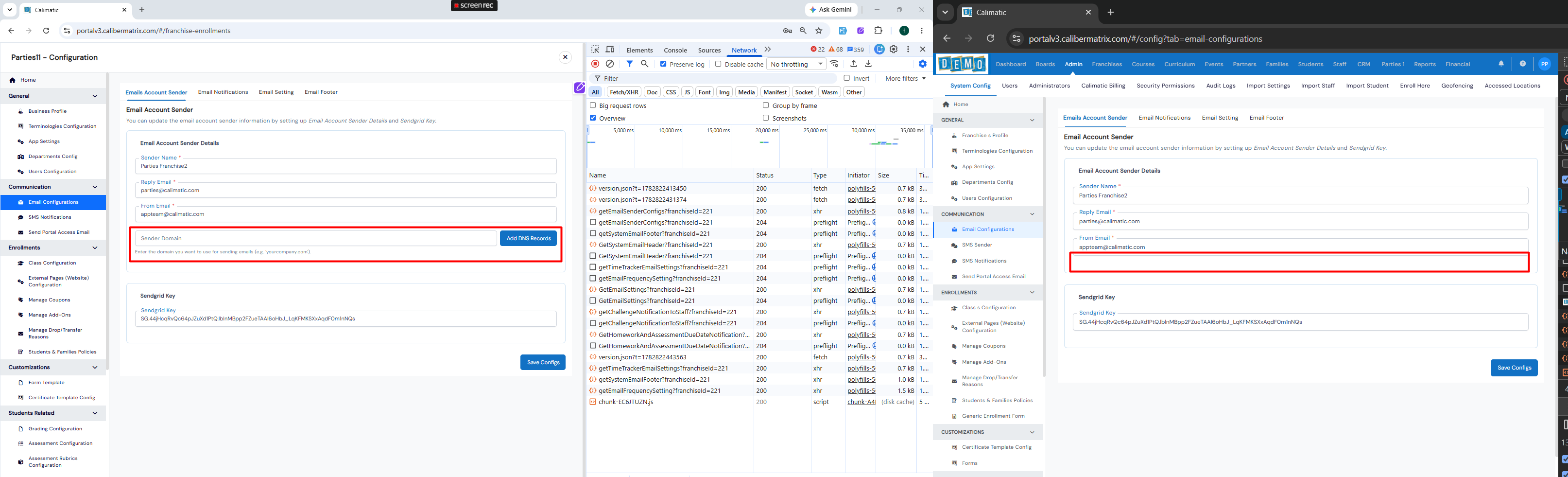Open the blue Network settings gear
The height and width of the screenshot is (477, 1568).
coord(923,64)
